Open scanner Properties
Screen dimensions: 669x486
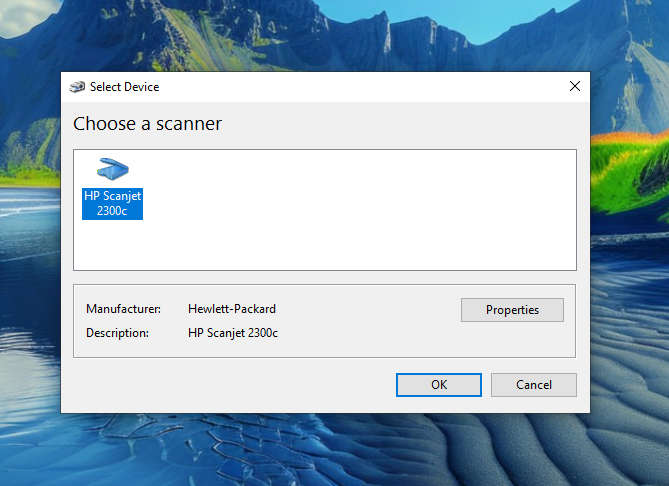click(x=512, y=310)
